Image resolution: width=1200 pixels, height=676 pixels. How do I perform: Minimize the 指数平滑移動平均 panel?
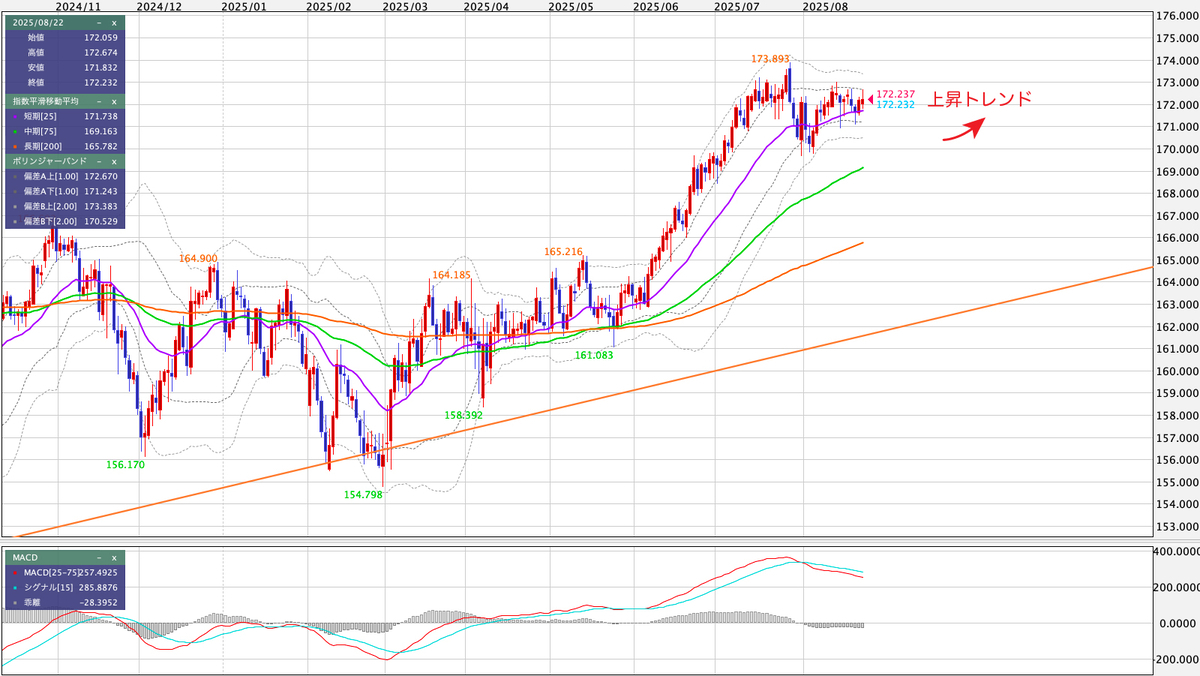(100, 102)
